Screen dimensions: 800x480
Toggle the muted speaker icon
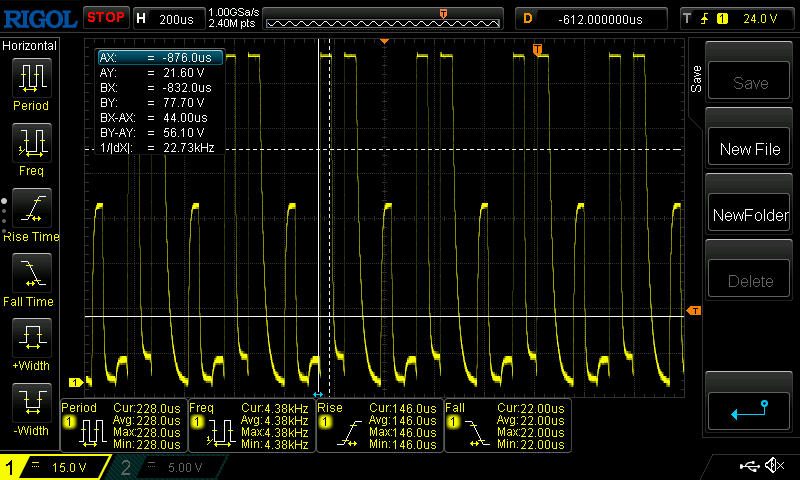[x=774, y=465]
